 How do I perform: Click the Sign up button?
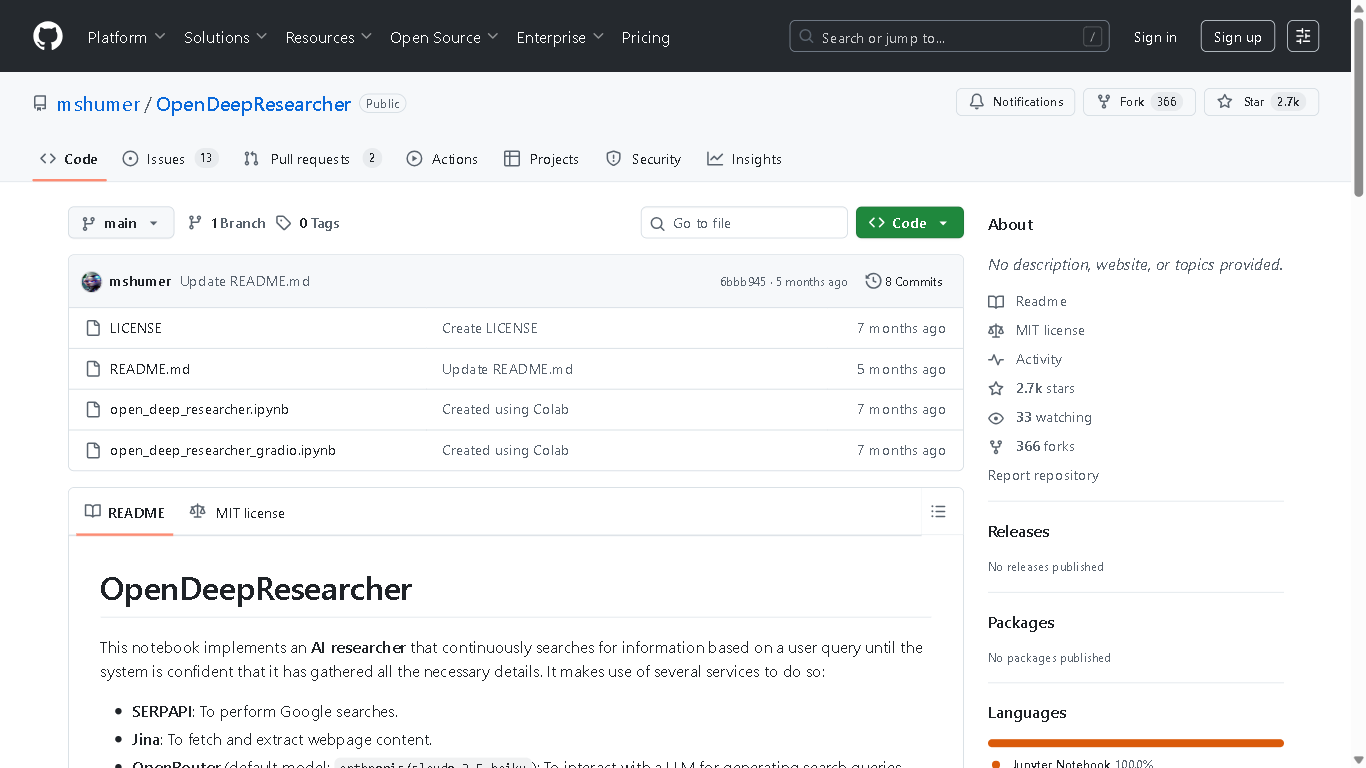click(1238, 37)
